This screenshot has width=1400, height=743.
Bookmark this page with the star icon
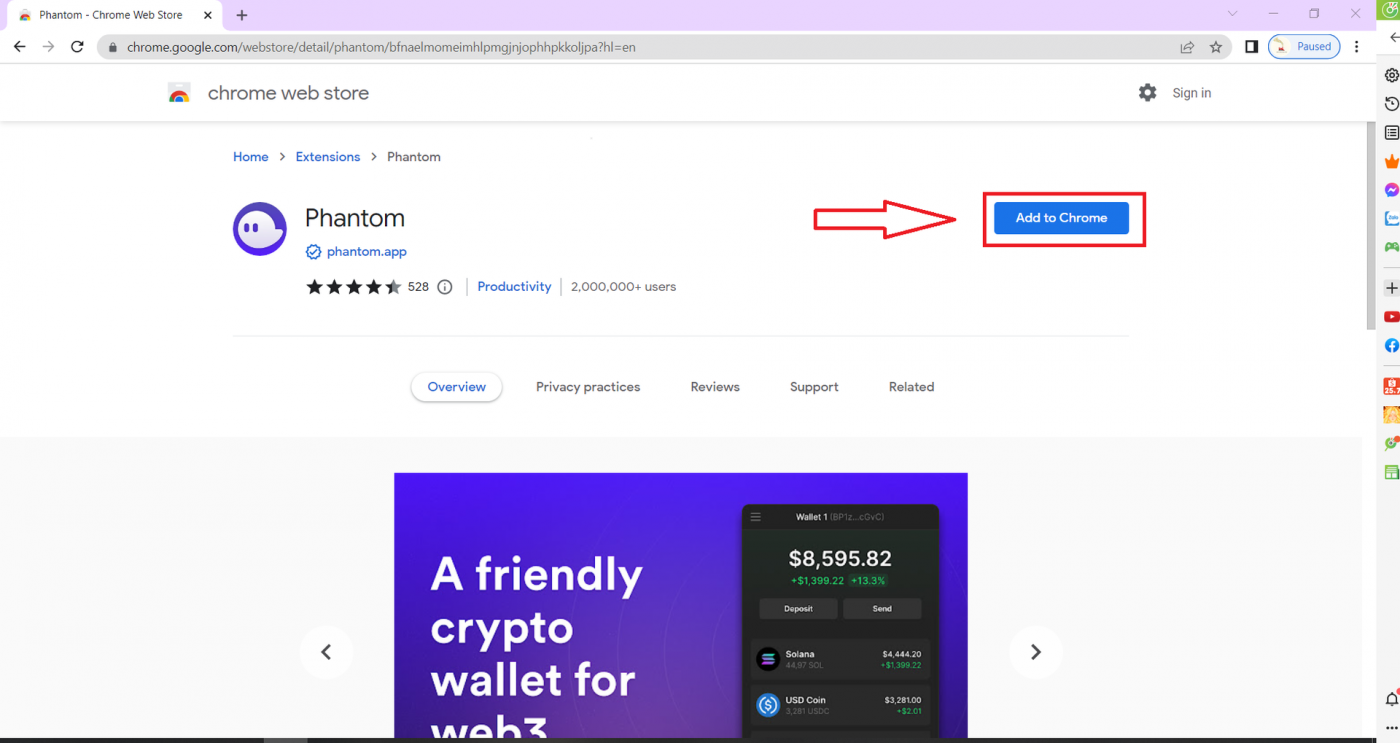(x=1216, y=47)
